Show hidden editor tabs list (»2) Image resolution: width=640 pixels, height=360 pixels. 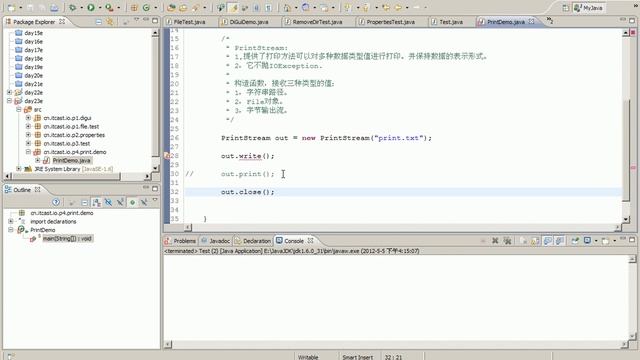[549, 20]
